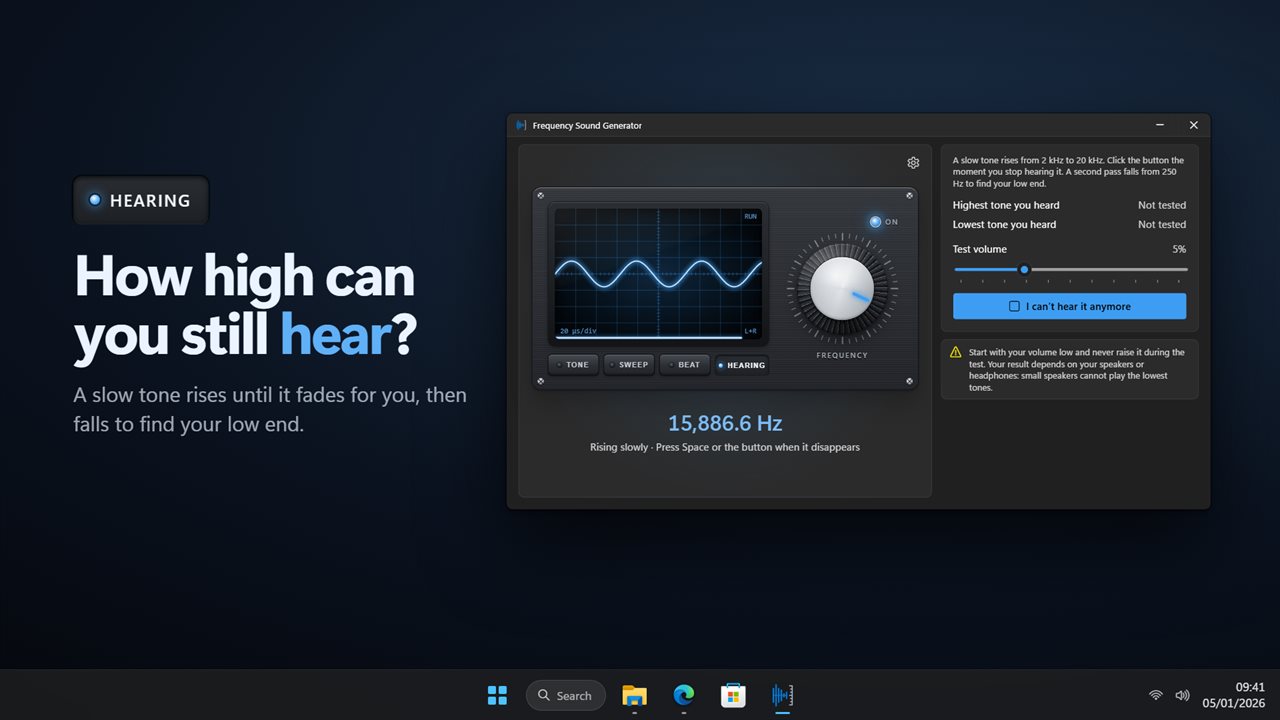Open the Wi-Fi network tray icon

tap(1156, 695)
